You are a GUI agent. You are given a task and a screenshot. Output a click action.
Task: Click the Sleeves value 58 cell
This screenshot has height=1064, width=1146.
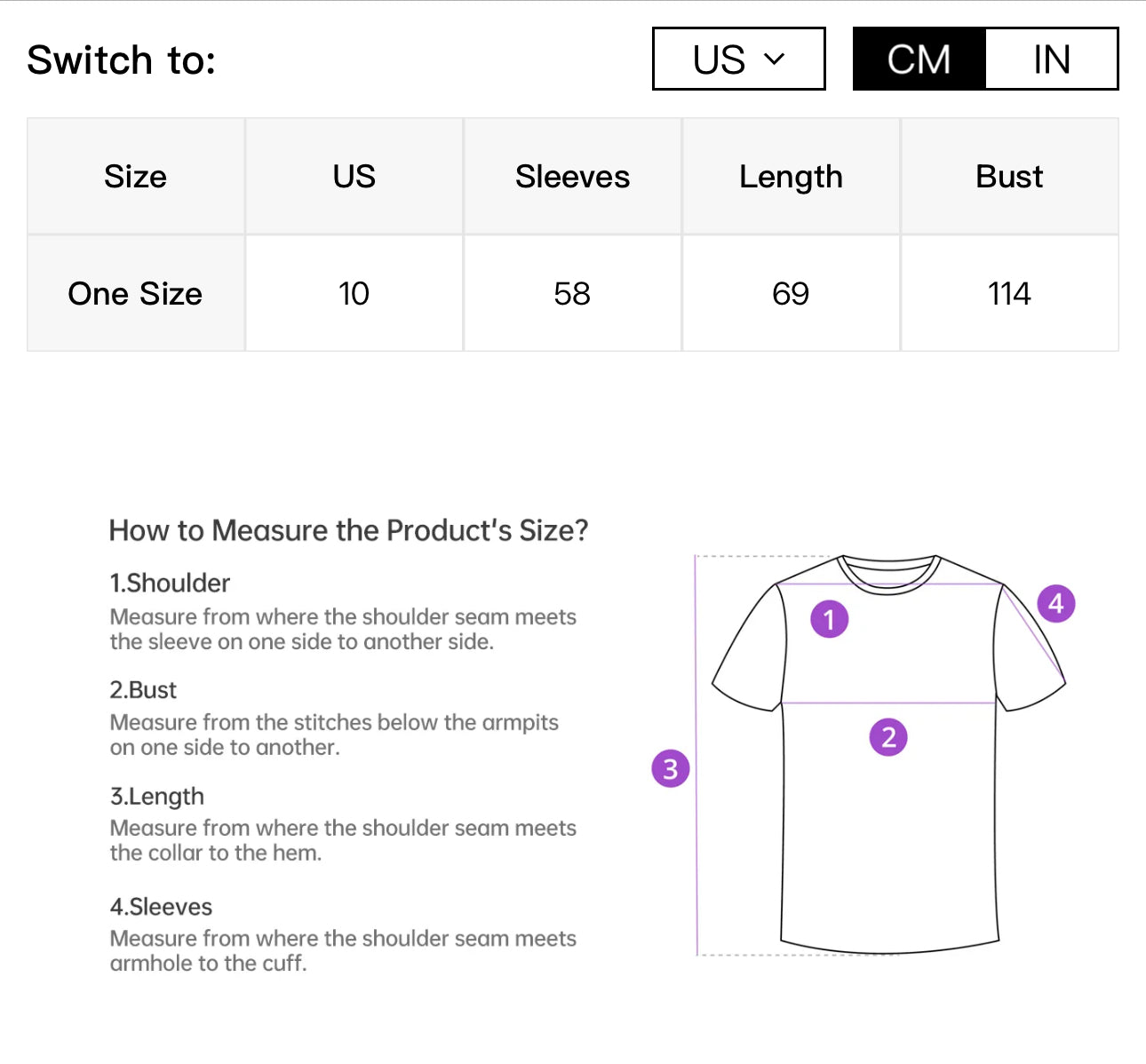pyautogui.click(x=572, y=294)
